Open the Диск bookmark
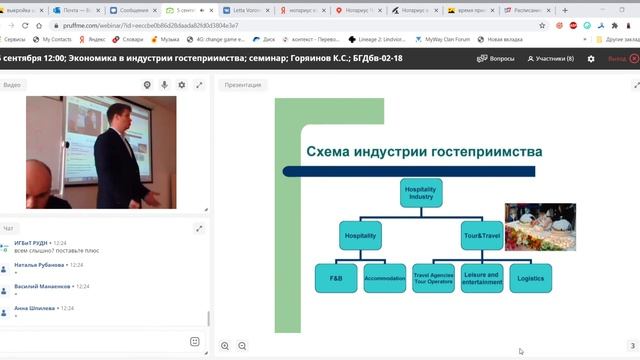 pos(264,40)
